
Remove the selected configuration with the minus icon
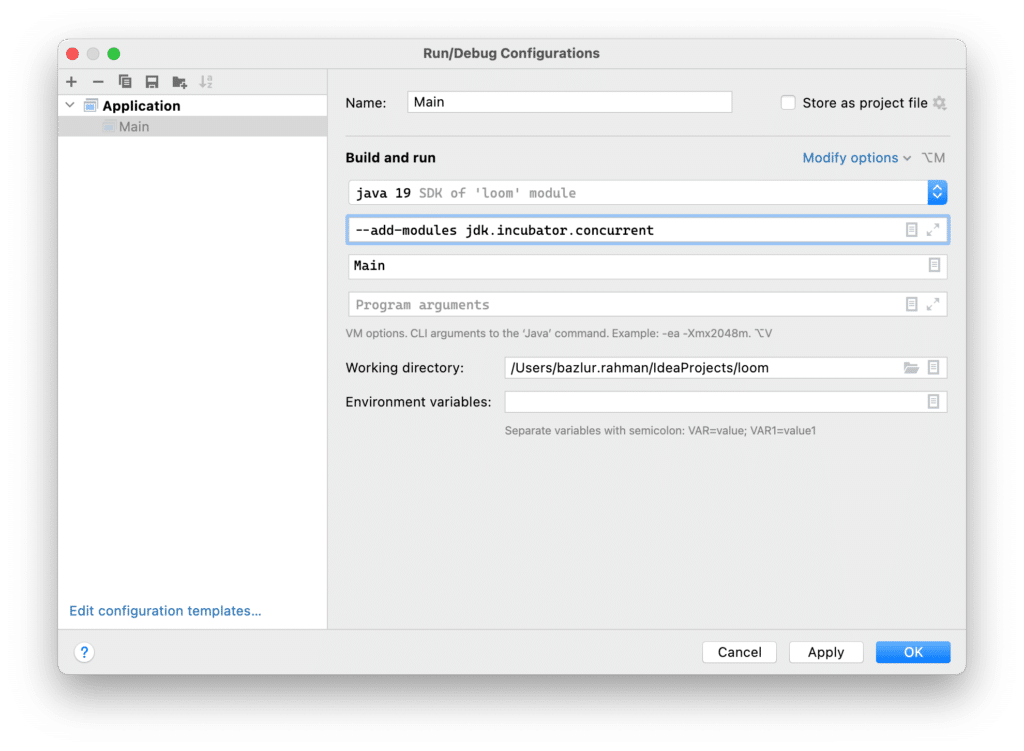coord(98,82)
